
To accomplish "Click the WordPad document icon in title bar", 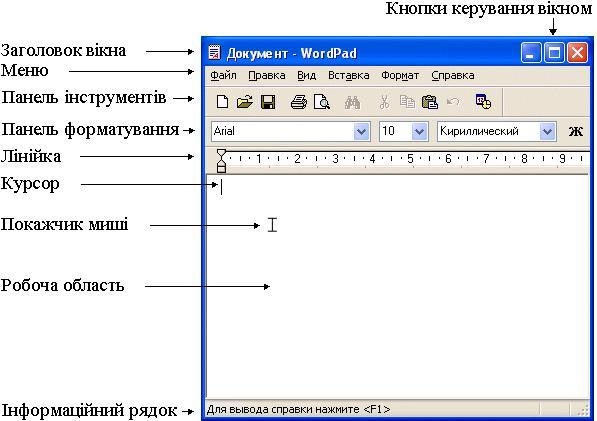I will point(215,53).
